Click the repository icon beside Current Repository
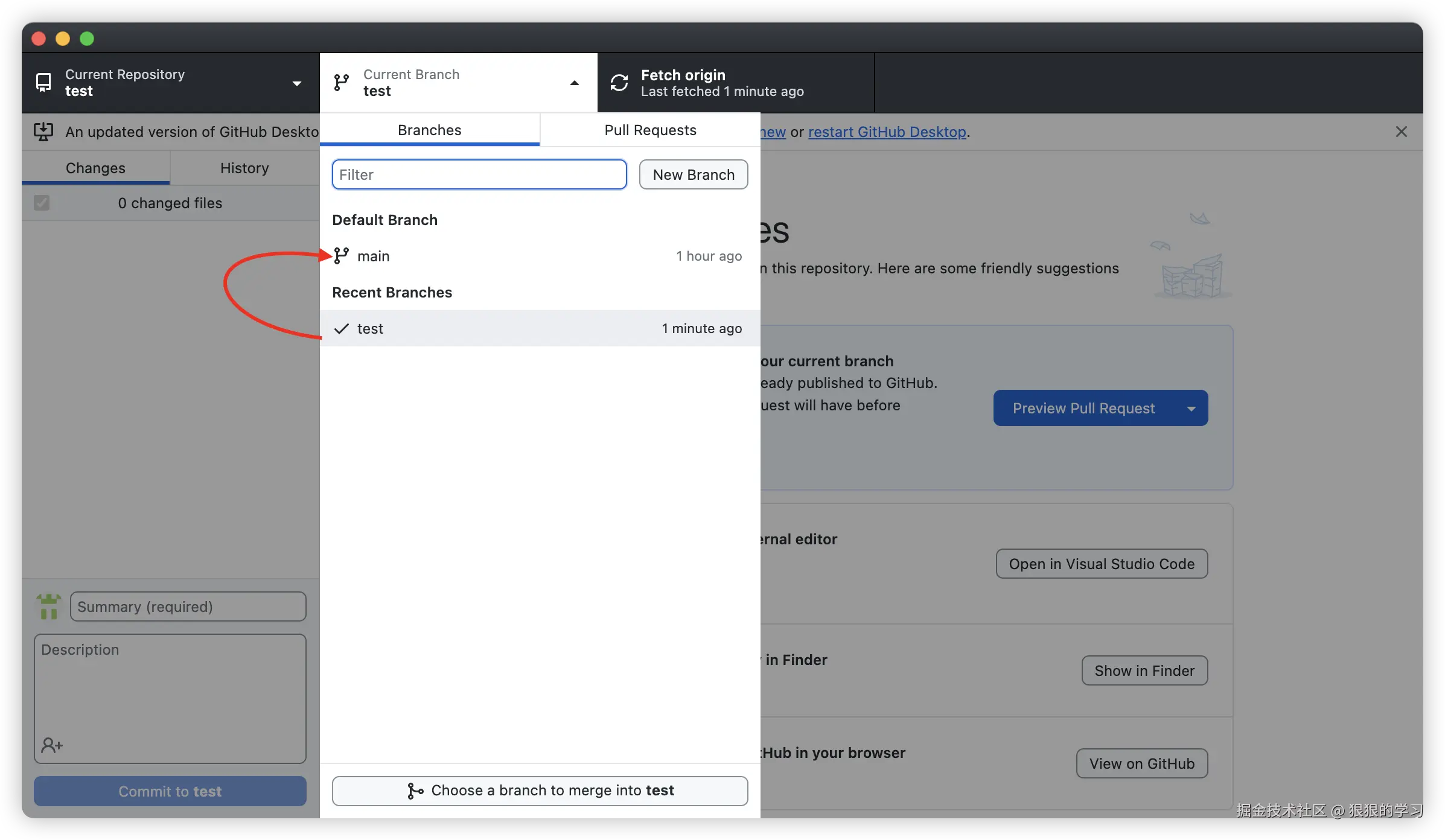This screenshot has height=840, width=1445. (x=43, y=83)
